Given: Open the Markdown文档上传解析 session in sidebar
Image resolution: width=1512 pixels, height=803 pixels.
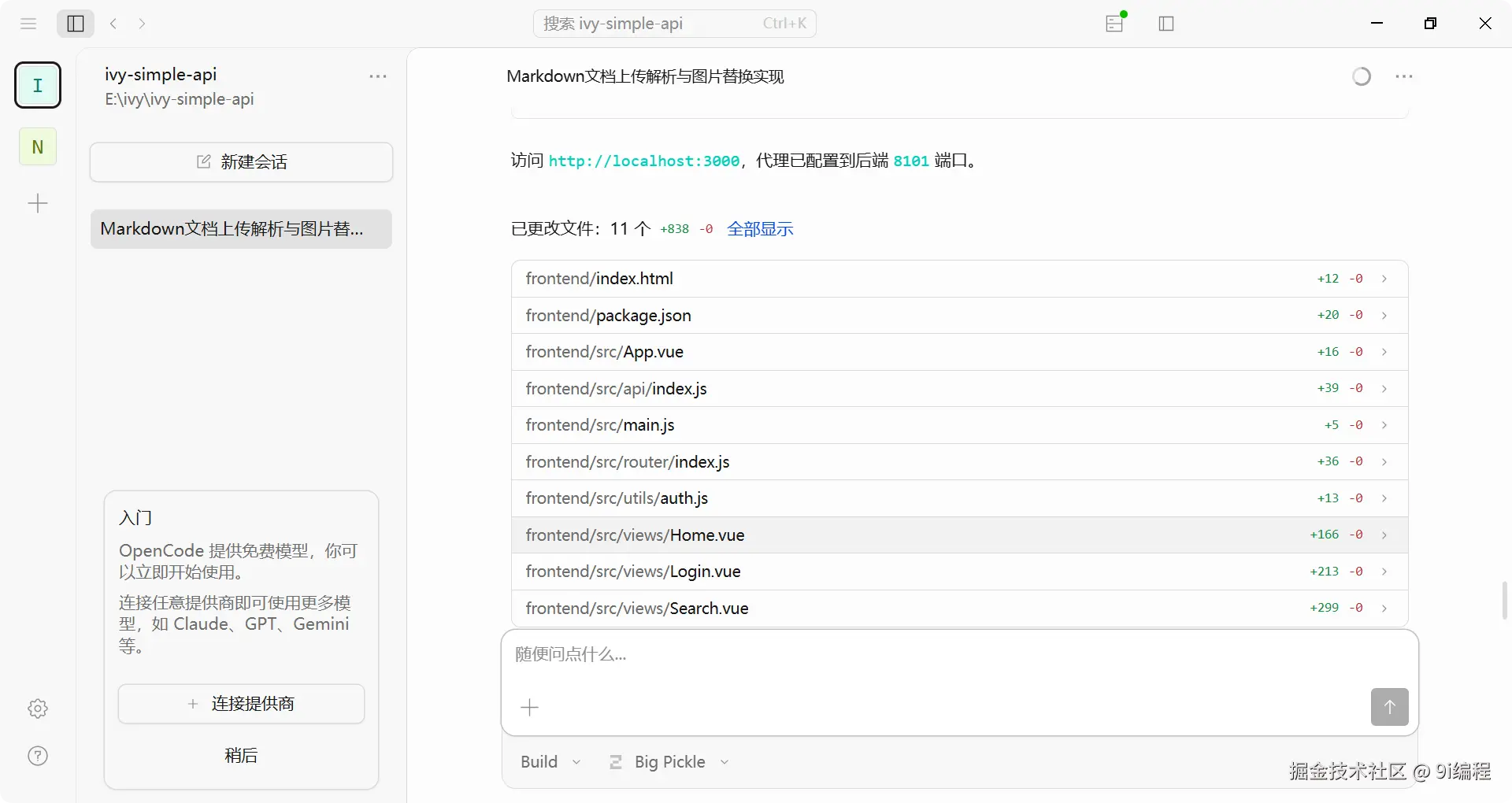Looking at the screenshot, I should pyautogui.click(x=241, y=229).
